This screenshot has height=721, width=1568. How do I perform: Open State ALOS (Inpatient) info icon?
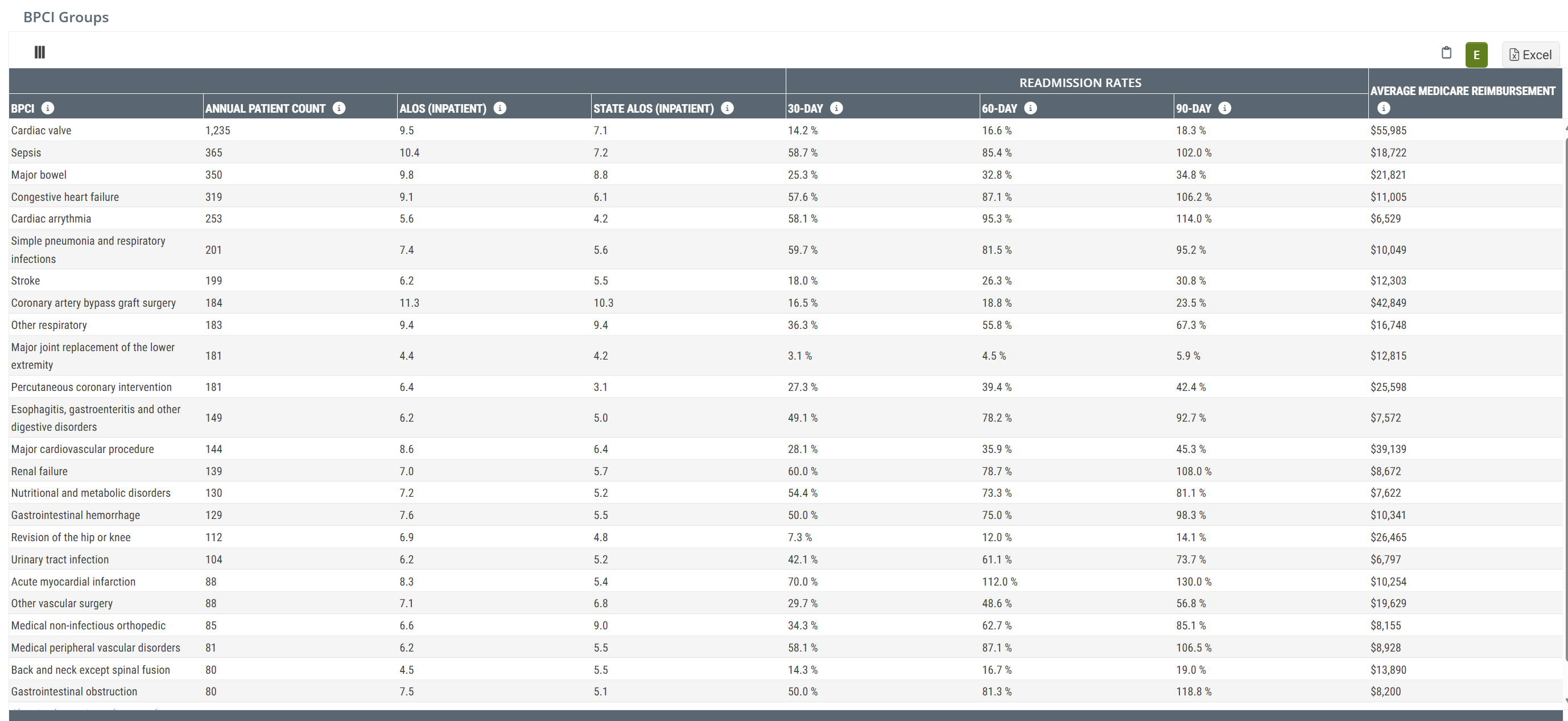[727, 108]
